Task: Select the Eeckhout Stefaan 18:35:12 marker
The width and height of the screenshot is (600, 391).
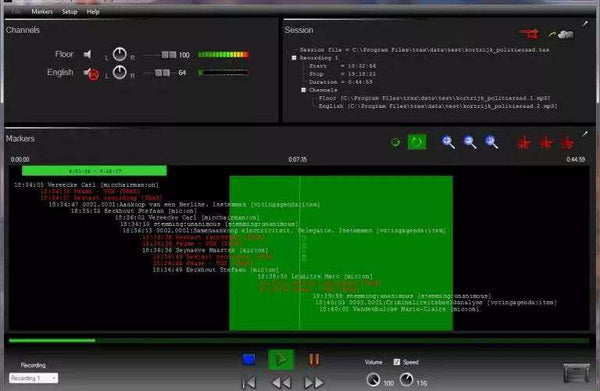Action: click(134, 211)
